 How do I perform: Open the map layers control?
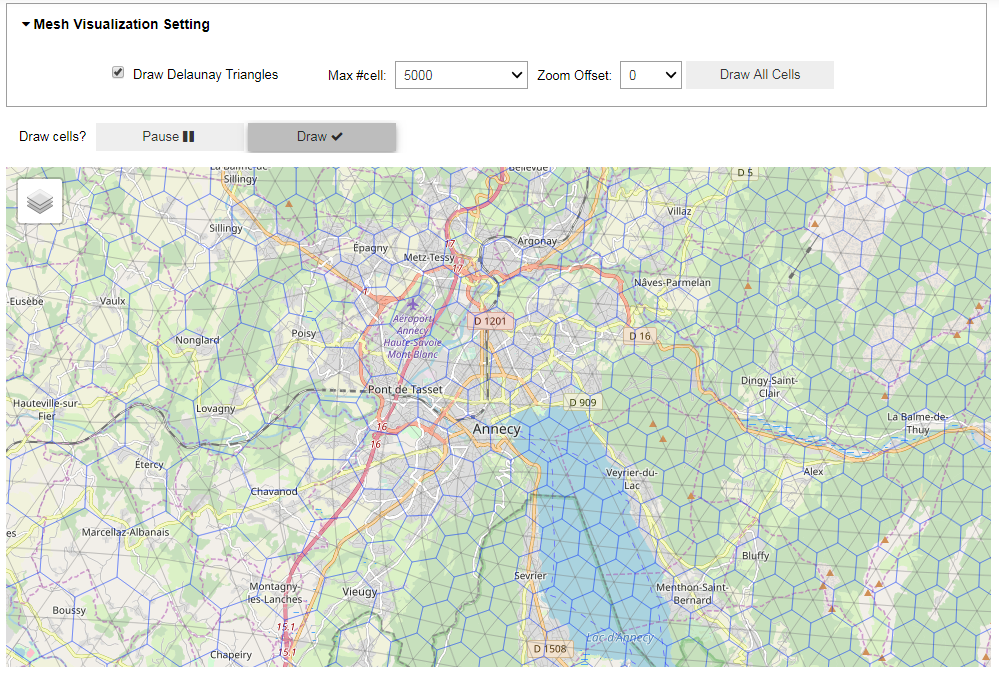click(40, 201)
